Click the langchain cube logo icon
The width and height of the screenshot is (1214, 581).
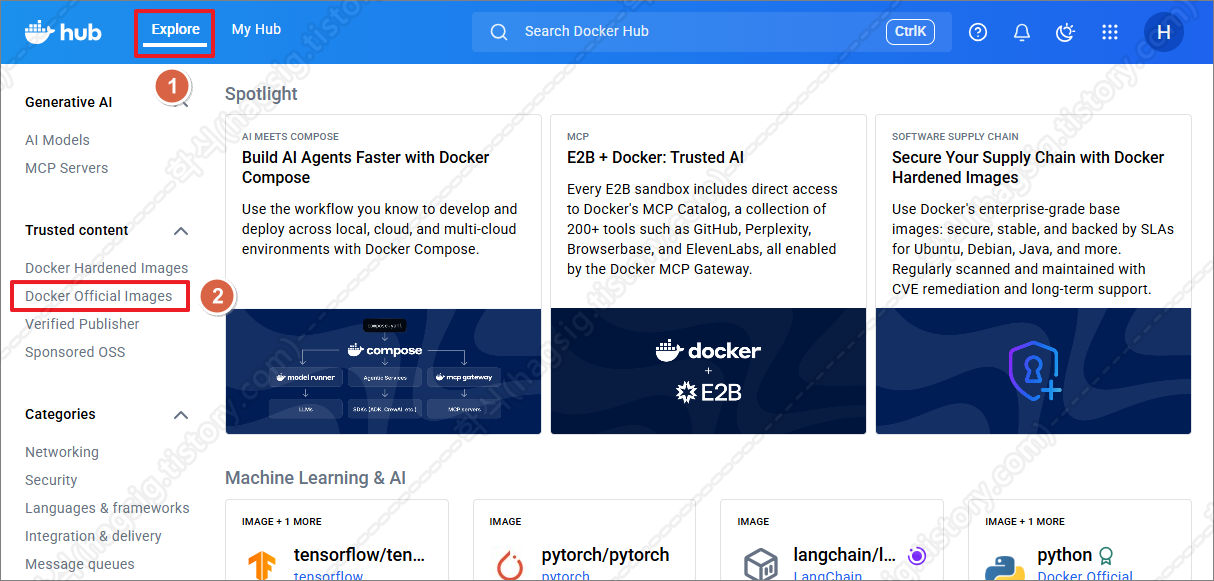point(760,565)
